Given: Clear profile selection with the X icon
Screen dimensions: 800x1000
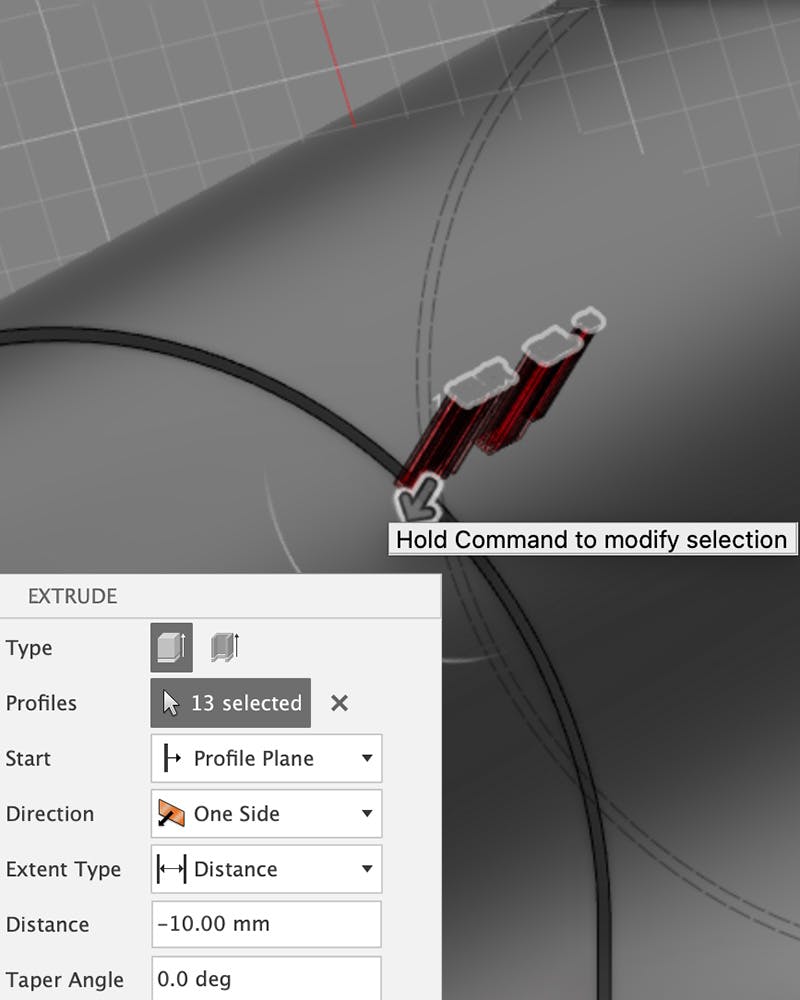Looking at the screenshot, I should click(339, 703).
